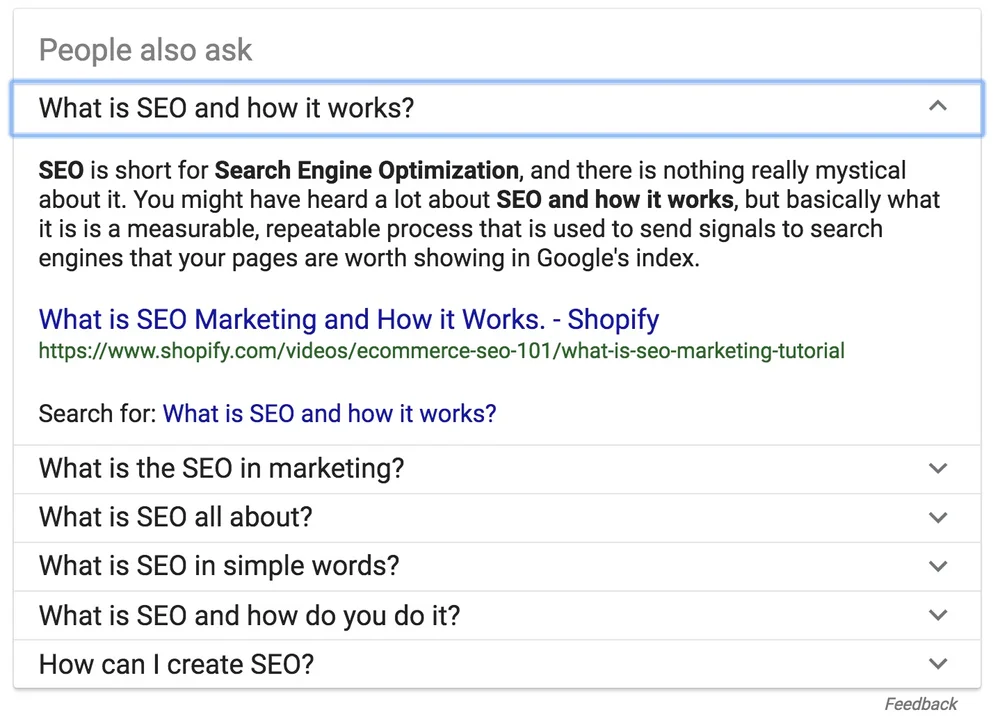This screenshot has width=1000, height=719.
Task: Expand the chevron beside 'How can I create SEO?'
Action: pyautogui.click(x=937, y=663)
